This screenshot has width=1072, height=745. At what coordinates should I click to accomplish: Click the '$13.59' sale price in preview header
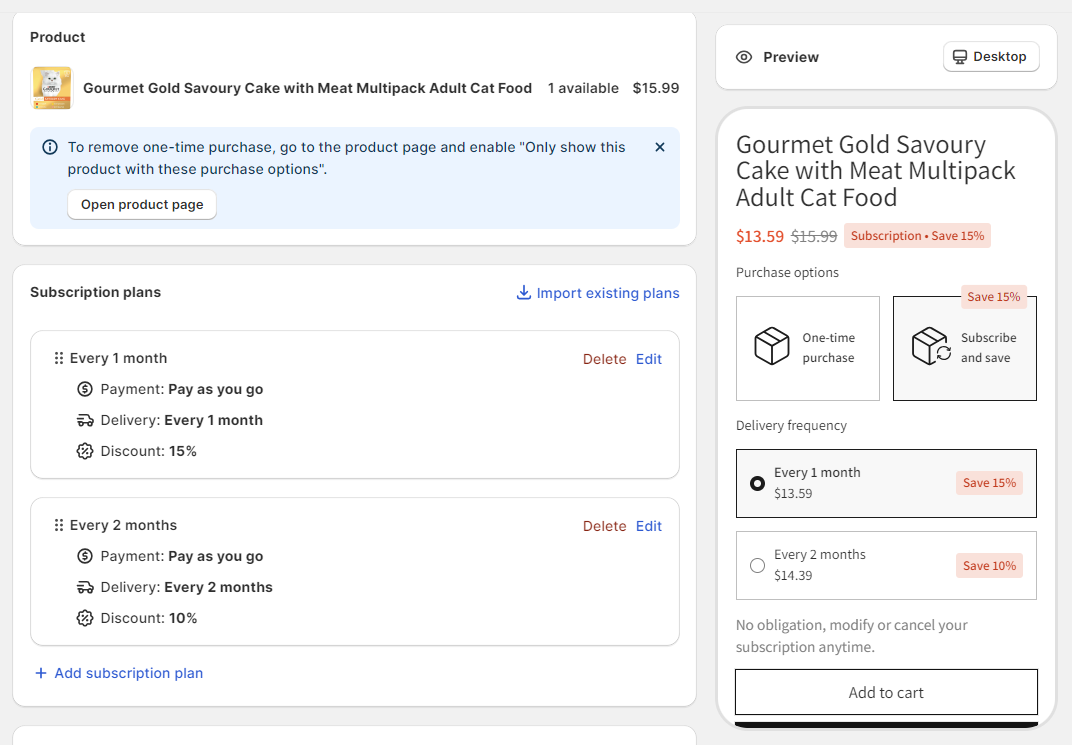click(x=760, y=236)
